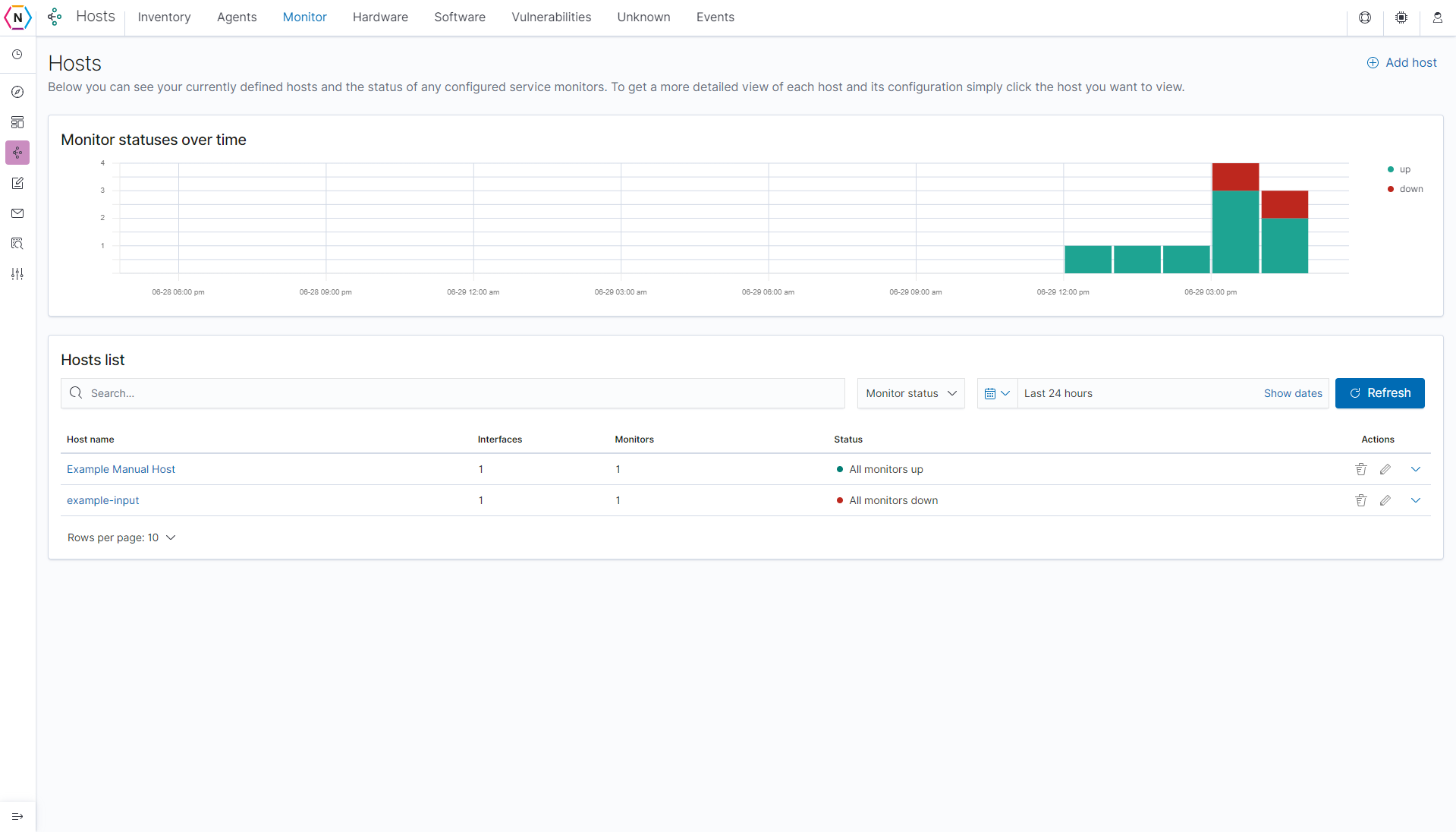Expand Example Manual Host row details

click(x=1416, y=469)
